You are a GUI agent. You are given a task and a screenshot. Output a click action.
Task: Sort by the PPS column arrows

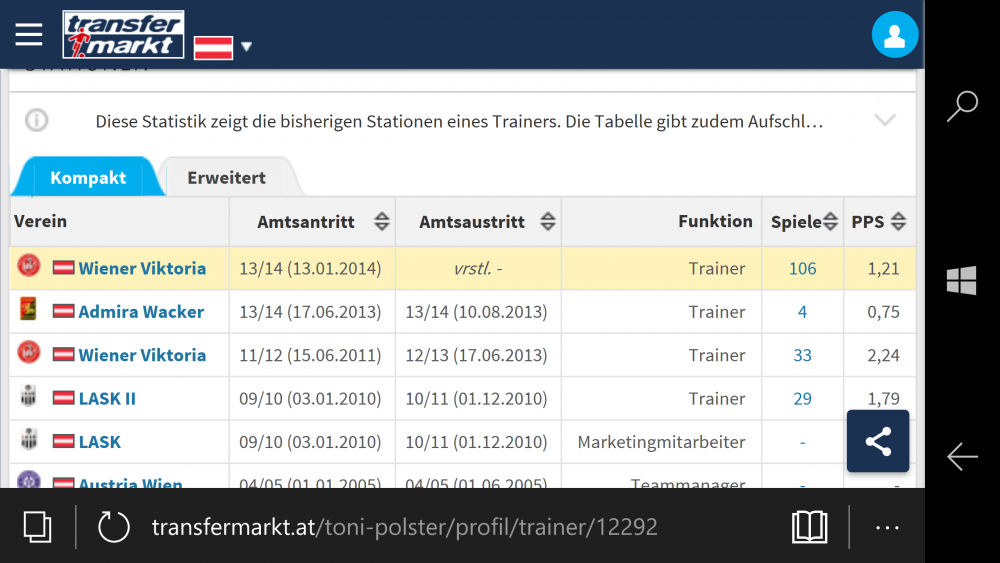(898, 221)
